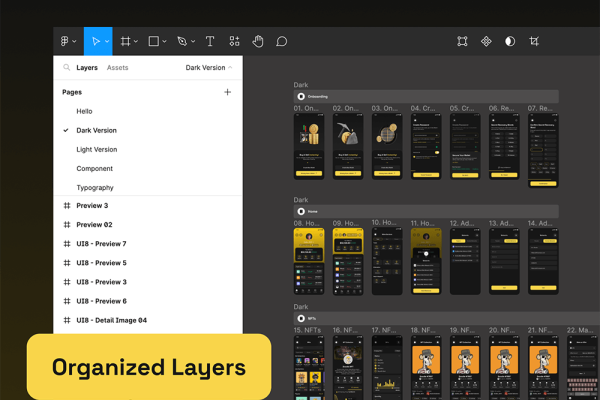Select the Preview 02 frame layer
Image resolution: width=600 pixels, height=400 pixels.
click(x=94, y=225)
